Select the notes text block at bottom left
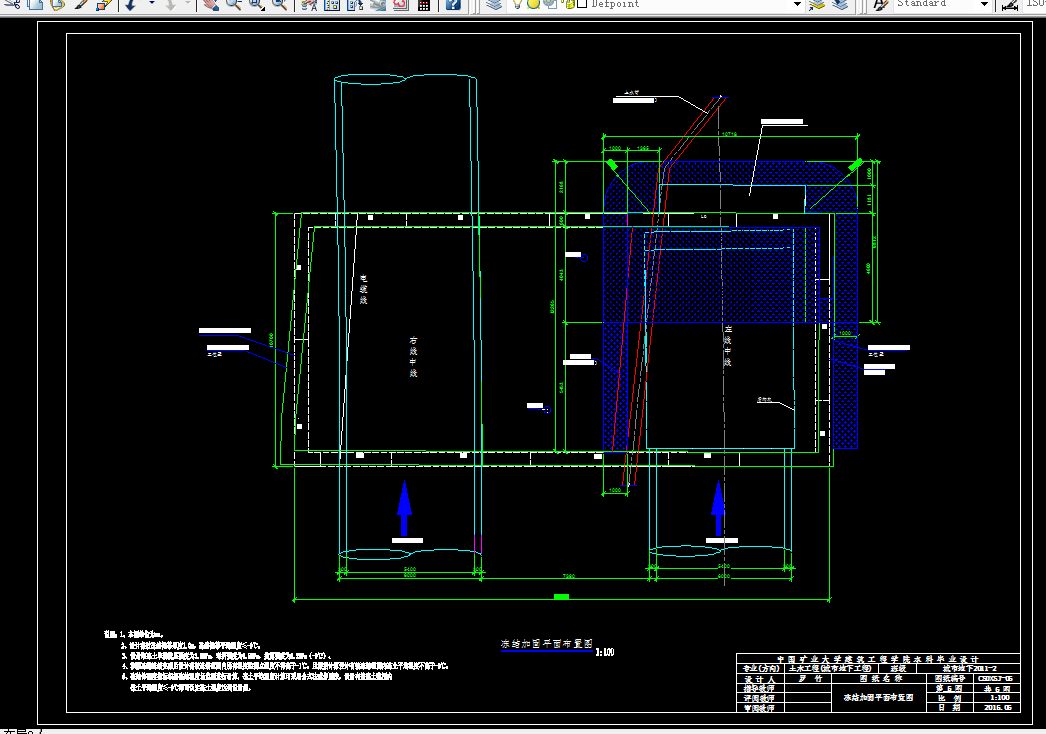This screenshot has width=1046, height=734. point(276,661)
